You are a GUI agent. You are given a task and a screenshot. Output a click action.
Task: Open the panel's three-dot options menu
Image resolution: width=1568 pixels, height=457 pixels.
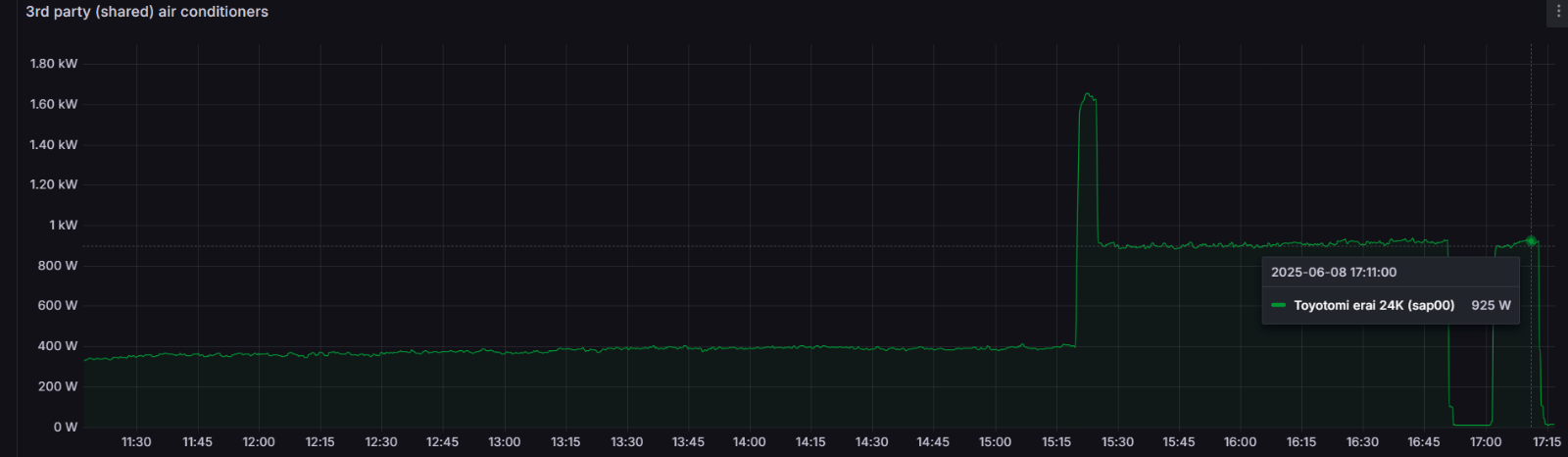(1558, 12)
